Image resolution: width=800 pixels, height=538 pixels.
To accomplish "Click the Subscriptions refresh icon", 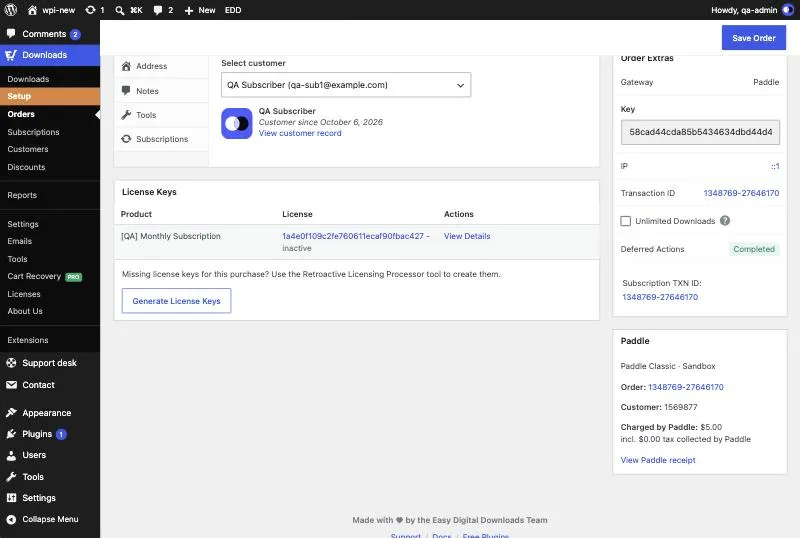I will [126, 139].
